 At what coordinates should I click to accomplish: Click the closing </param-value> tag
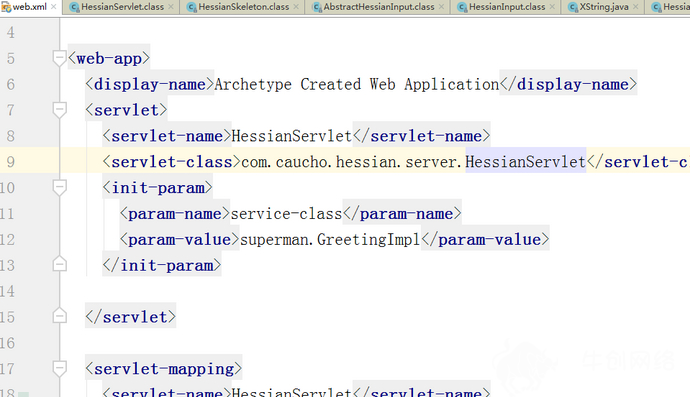[x=485, y=239]
